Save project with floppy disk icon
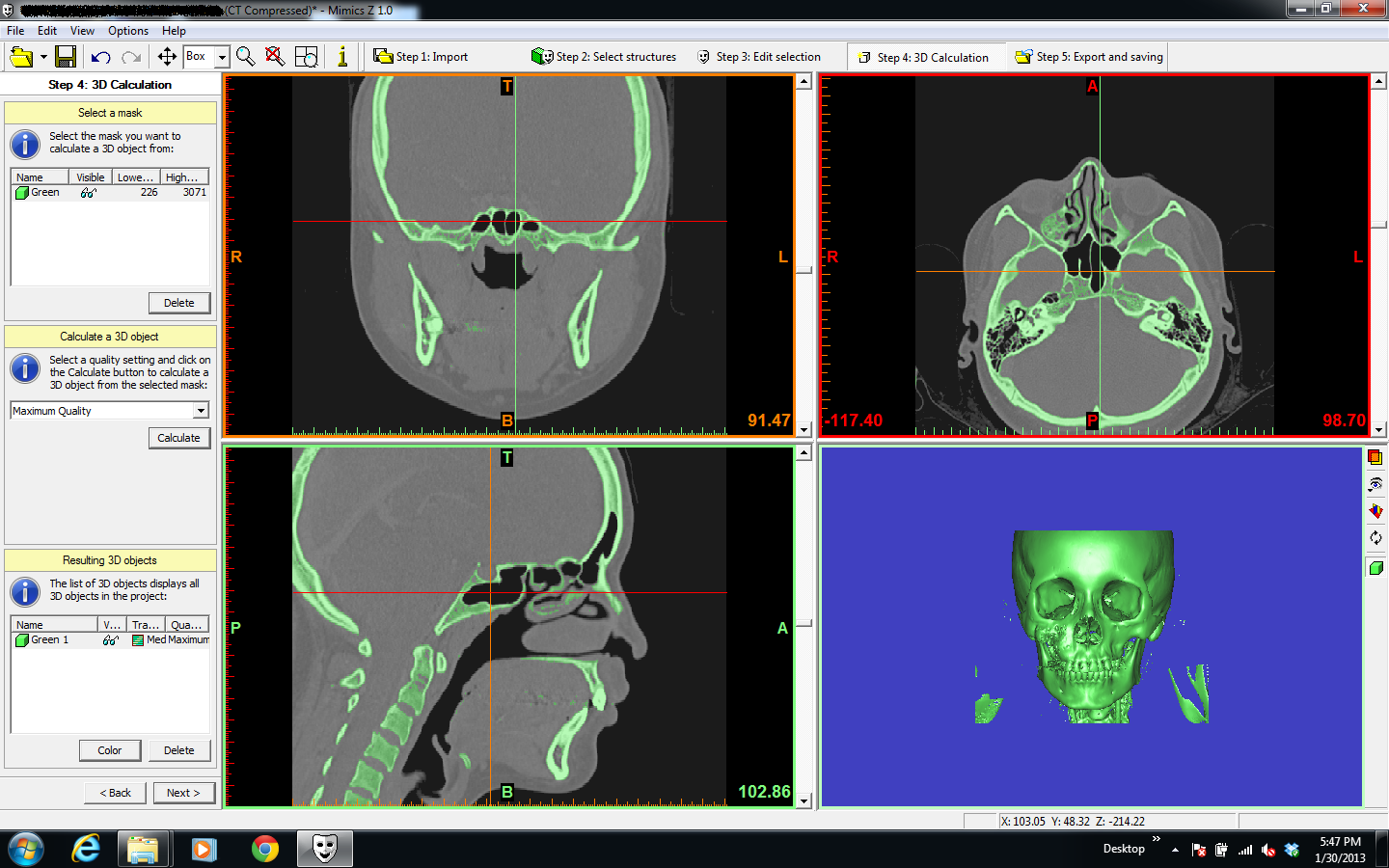Screen dimensions: 1389x868 pyautogui.click(x=66, y=57)
